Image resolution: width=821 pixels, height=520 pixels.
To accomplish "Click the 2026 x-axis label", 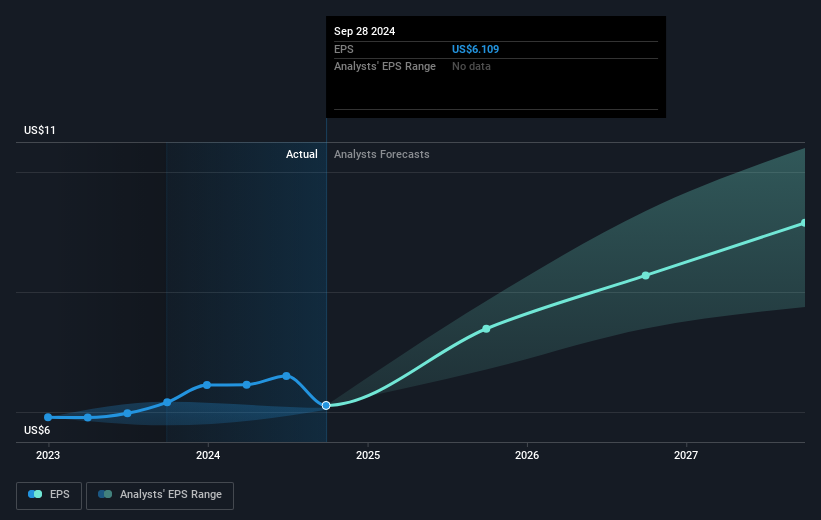I will [x=527, y=455].
